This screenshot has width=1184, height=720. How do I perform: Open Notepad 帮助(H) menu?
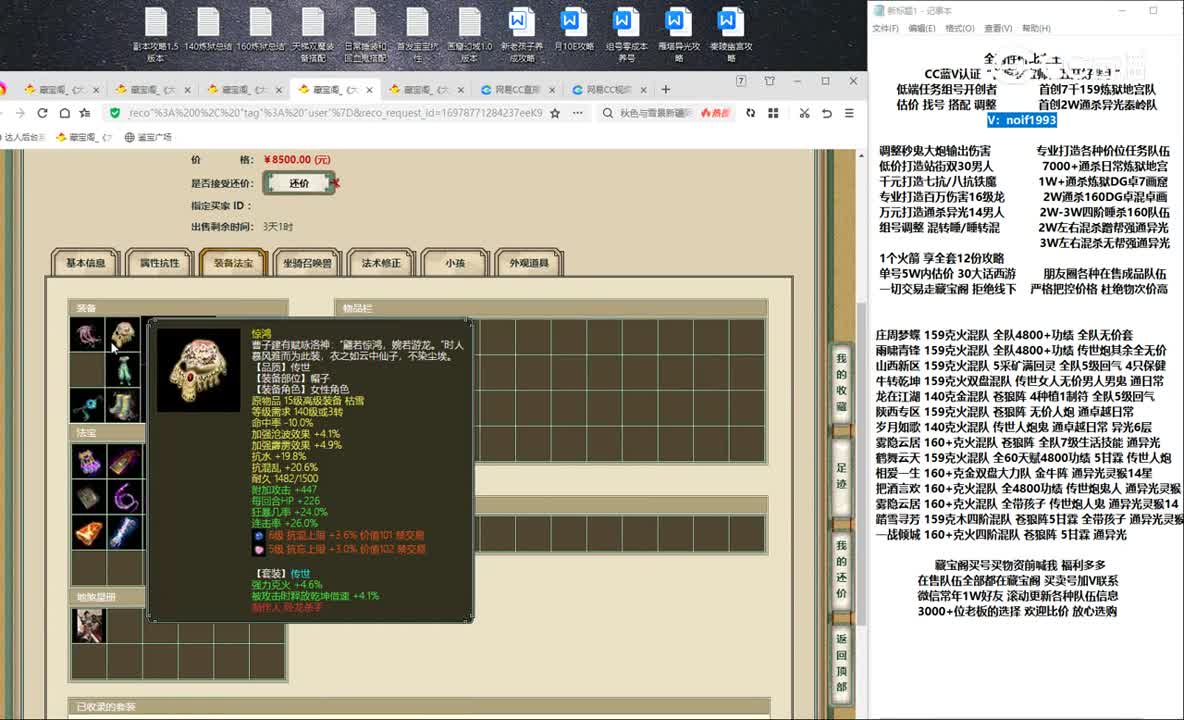pos(1036,29)
